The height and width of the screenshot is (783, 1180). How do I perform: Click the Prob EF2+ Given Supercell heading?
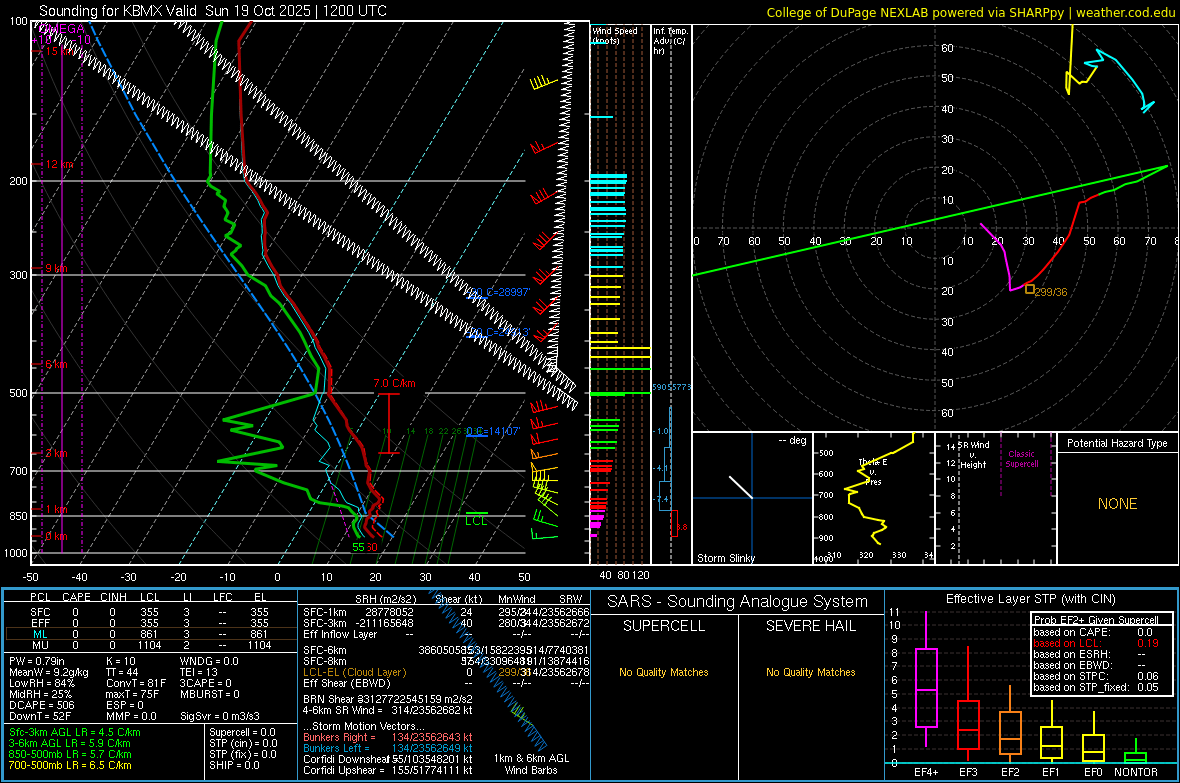pos(1096,620)
